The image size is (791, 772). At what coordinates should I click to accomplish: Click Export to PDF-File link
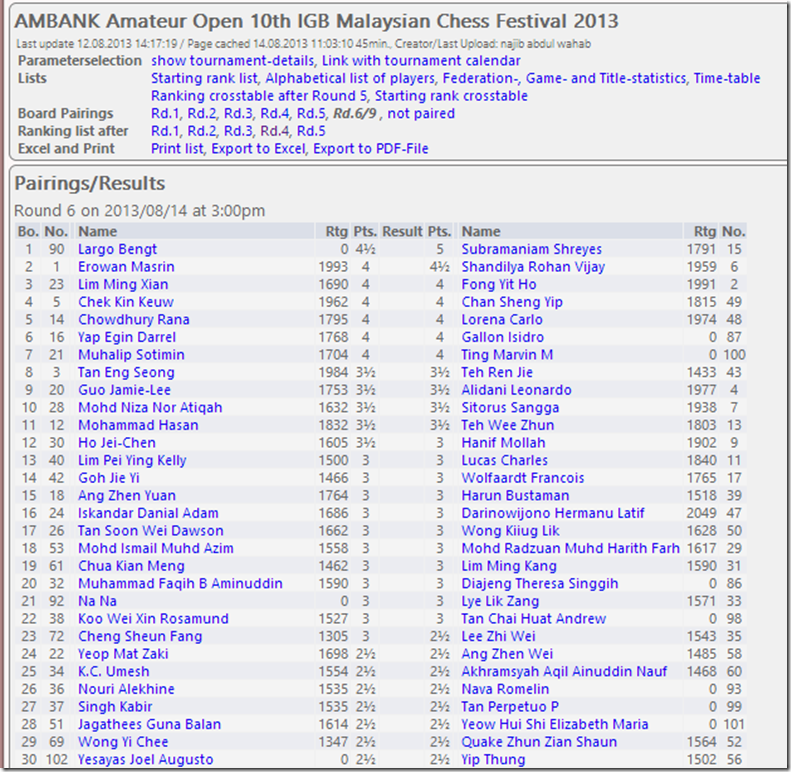pyautogui.click(x=371, y=149)
